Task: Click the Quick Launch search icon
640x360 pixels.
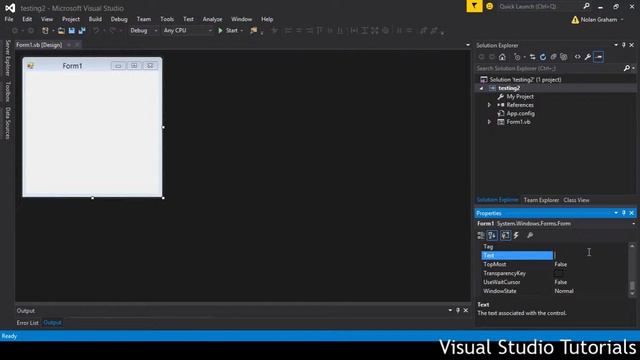Action: click(x=587, y=6)
